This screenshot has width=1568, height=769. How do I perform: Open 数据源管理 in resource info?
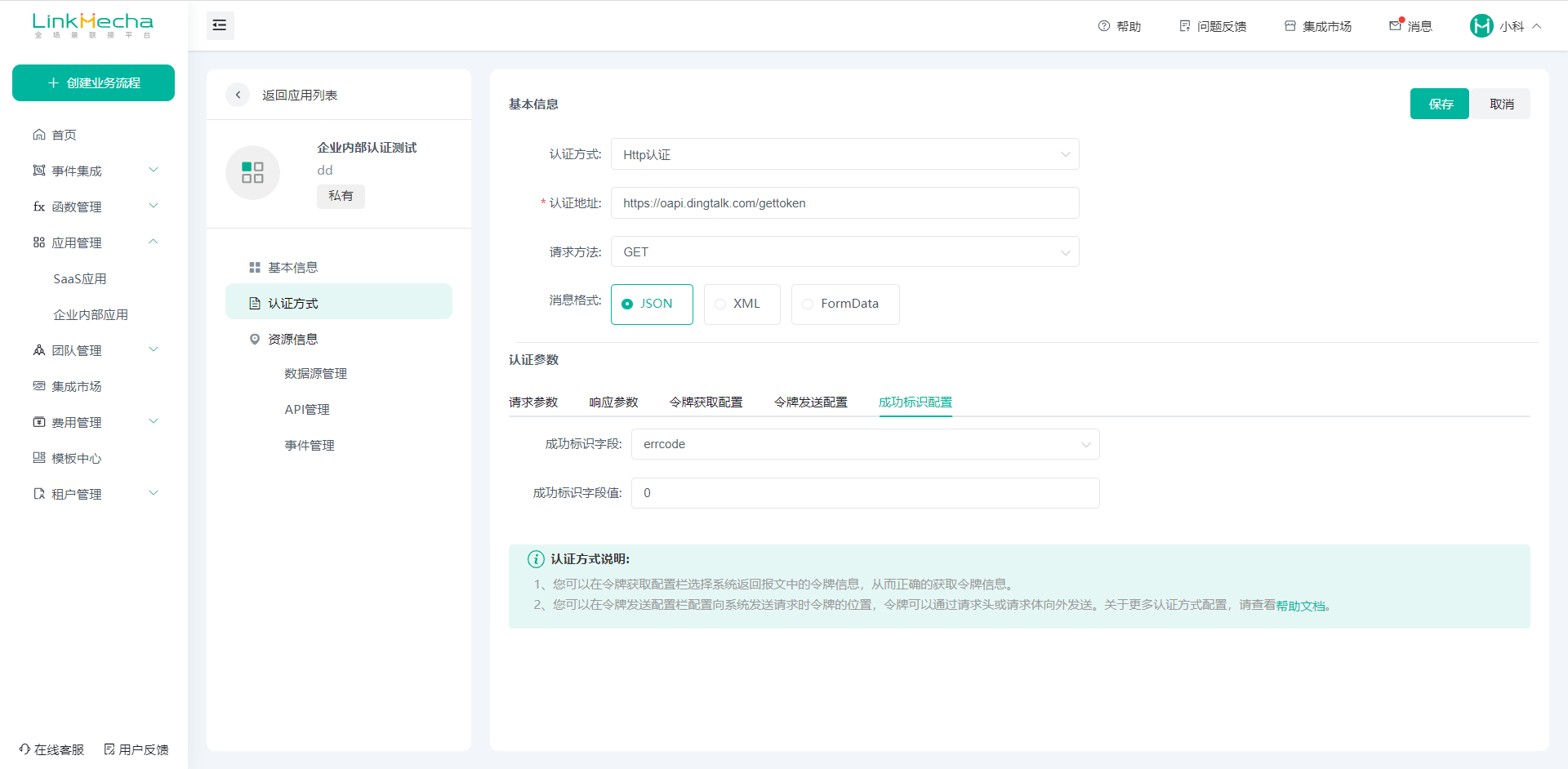tap(315, 373)
